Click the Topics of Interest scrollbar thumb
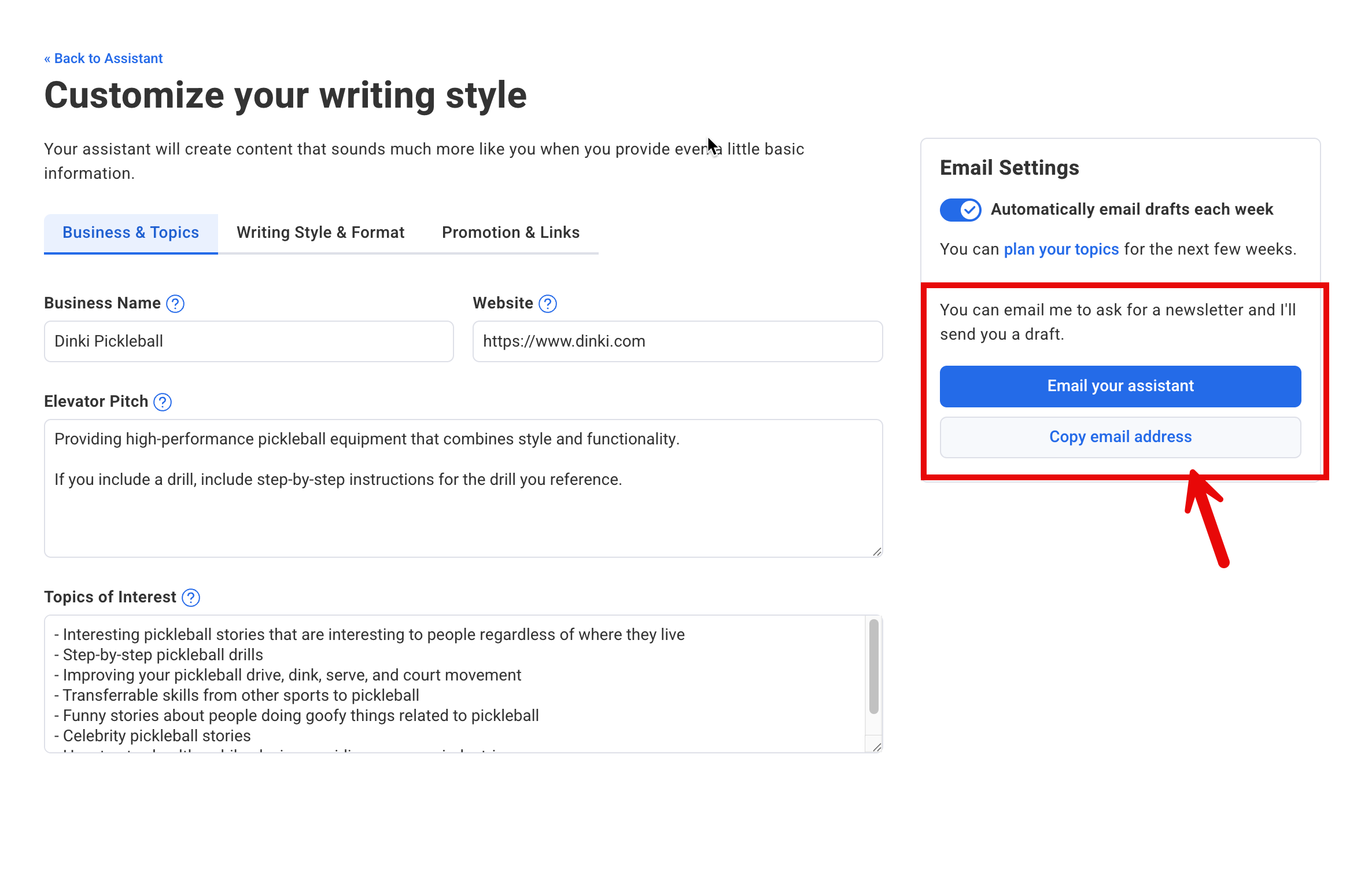Viewport: 1372px width, 883px height. (873, 665)
